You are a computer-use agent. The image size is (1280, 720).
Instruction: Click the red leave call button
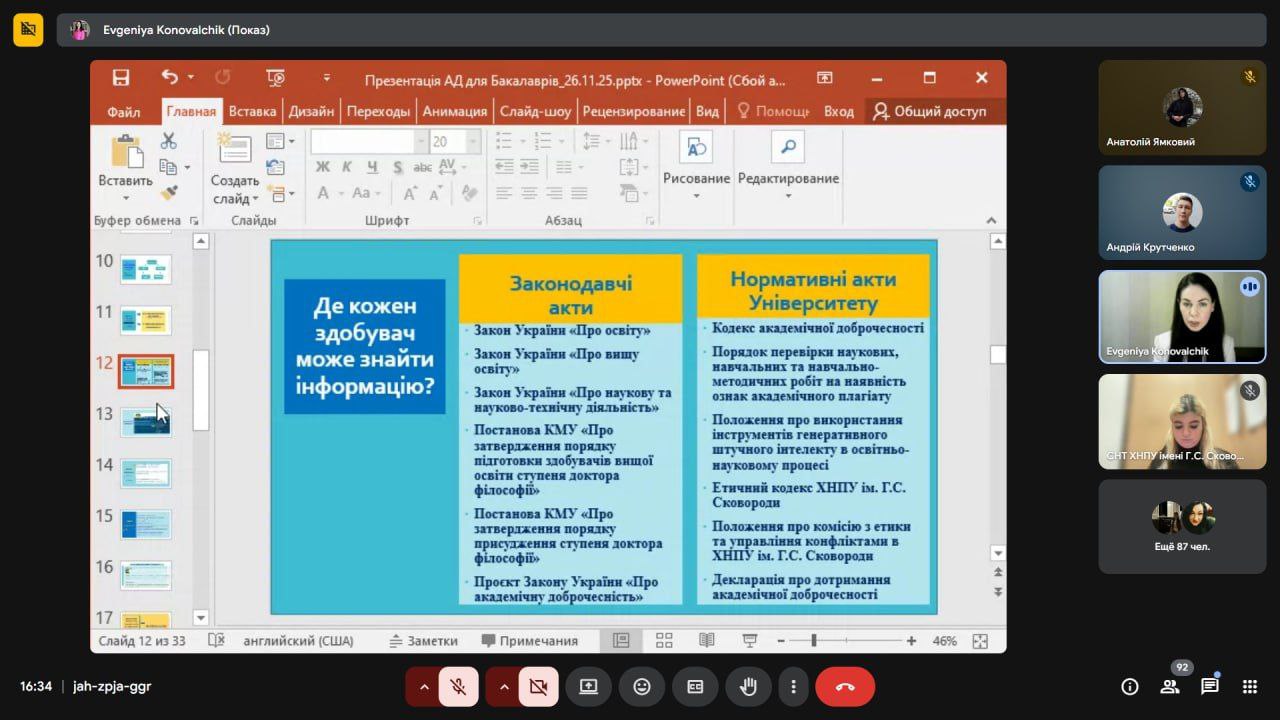pos(844,687)
